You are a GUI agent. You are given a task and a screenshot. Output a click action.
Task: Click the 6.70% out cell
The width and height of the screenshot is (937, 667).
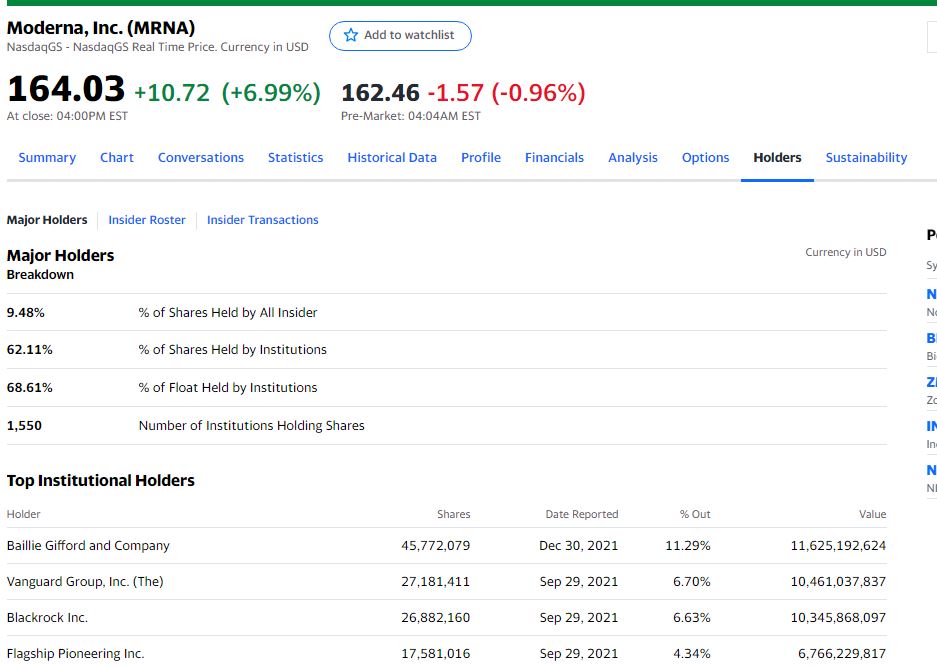pyautogui.click(x=692, y=582)
